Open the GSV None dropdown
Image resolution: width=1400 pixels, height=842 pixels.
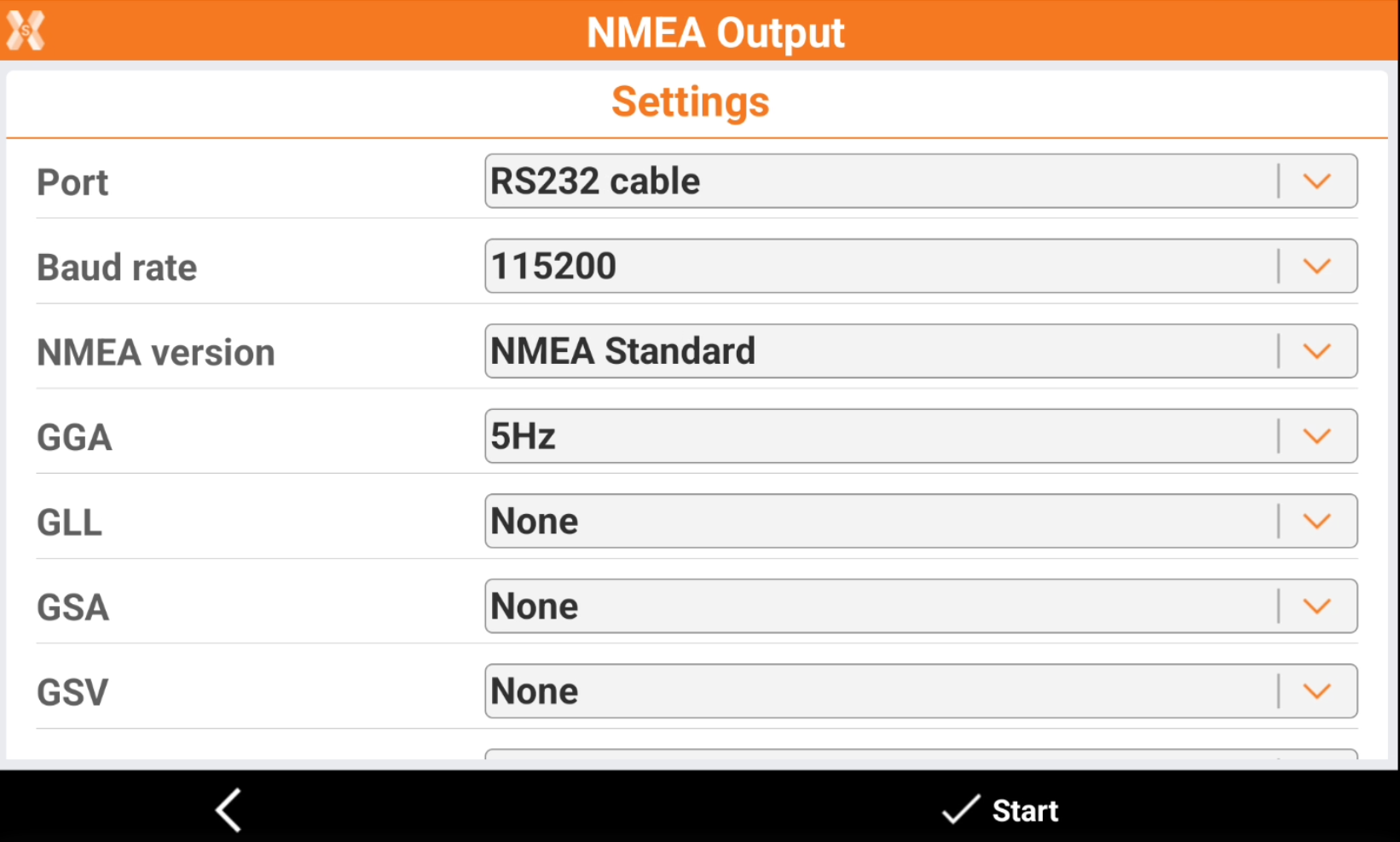click(x=878, y=691)
